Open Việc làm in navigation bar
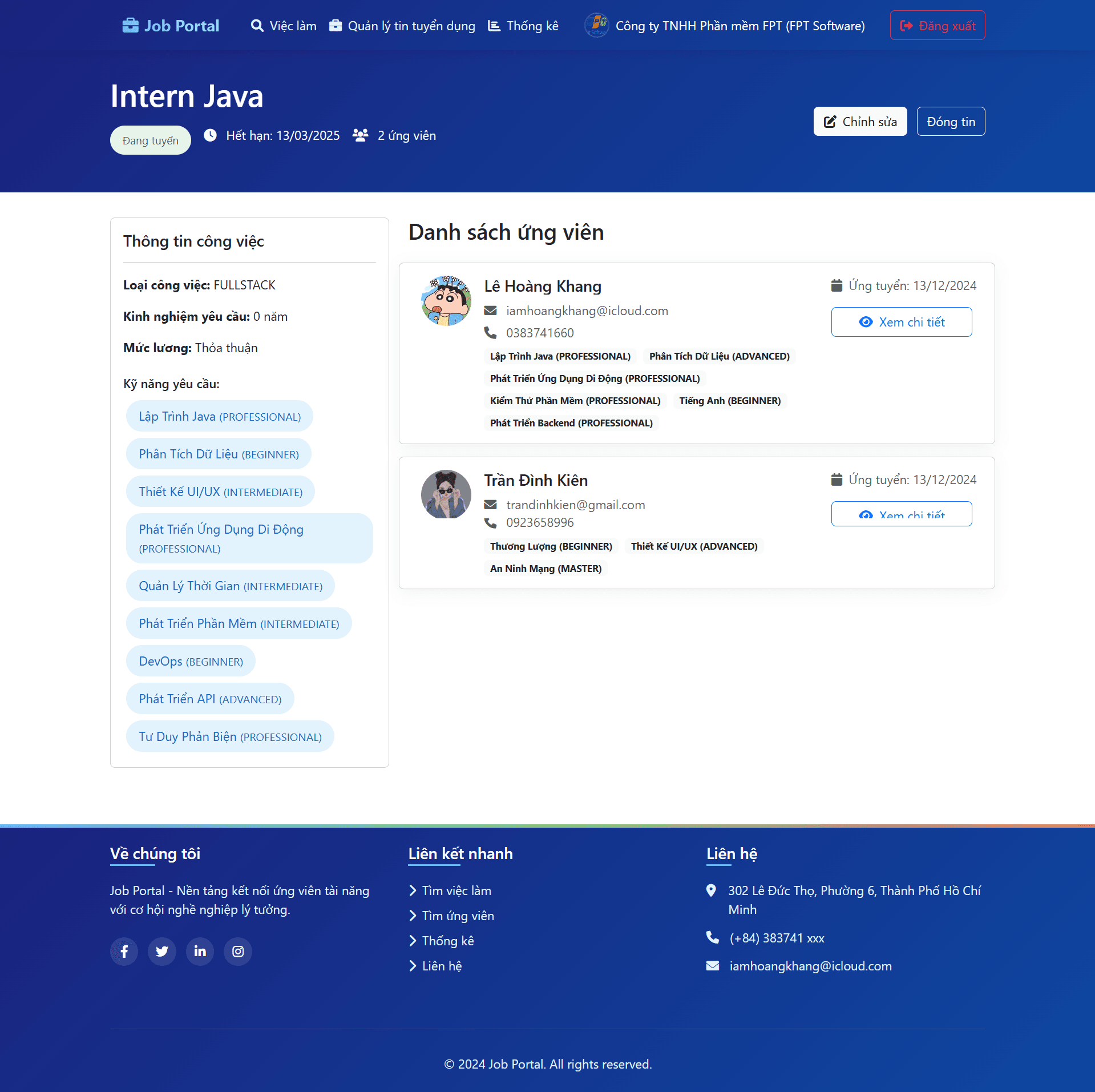 point(284,26)
